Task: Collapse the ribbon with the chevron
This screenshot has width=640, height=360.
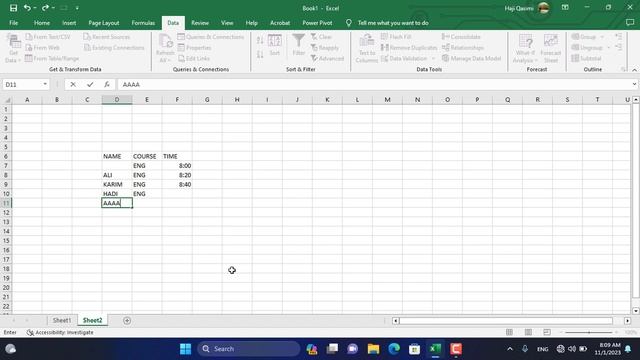Action: point(634,70)
